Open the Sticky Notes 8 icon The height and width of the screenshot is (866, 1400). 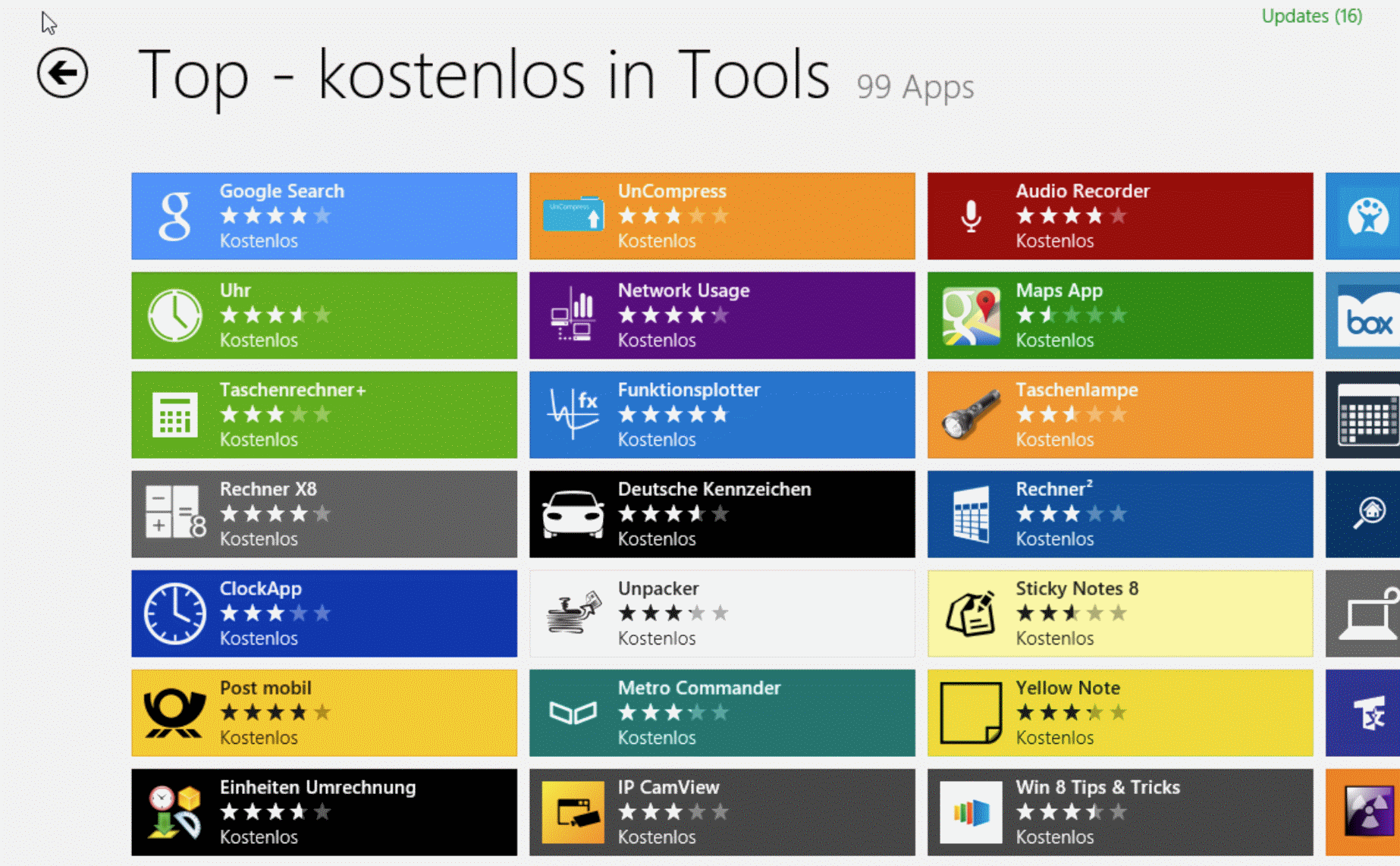click(x=971, y=613)
